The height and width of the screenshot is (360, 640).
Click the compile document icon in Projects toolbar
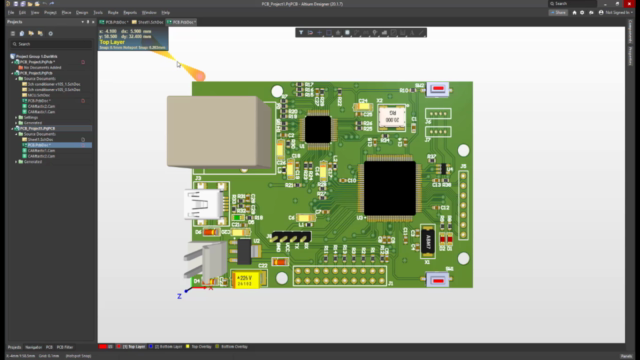22,33
